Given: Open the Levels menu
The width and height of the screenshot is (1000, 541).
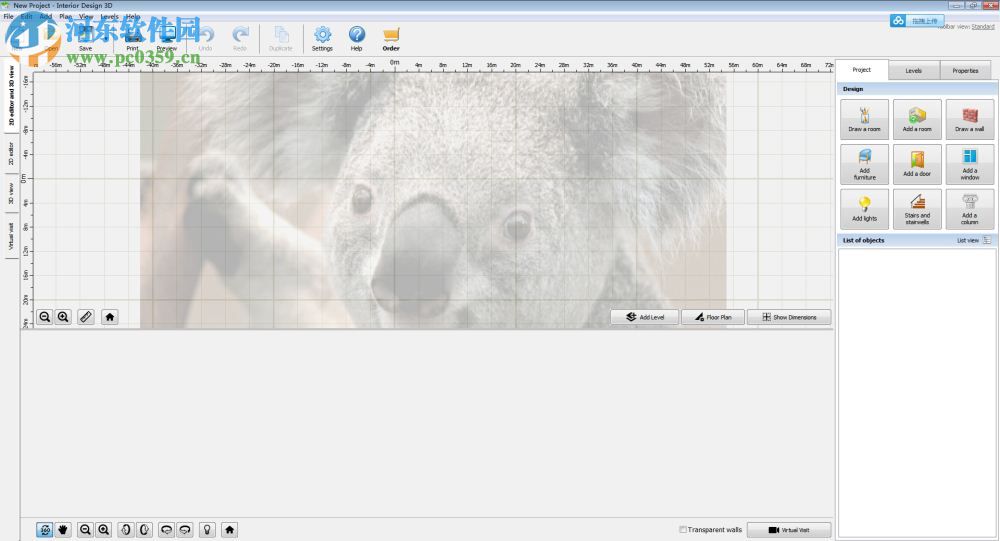Looking at the screenshot, I should click(x=110, y=17).
